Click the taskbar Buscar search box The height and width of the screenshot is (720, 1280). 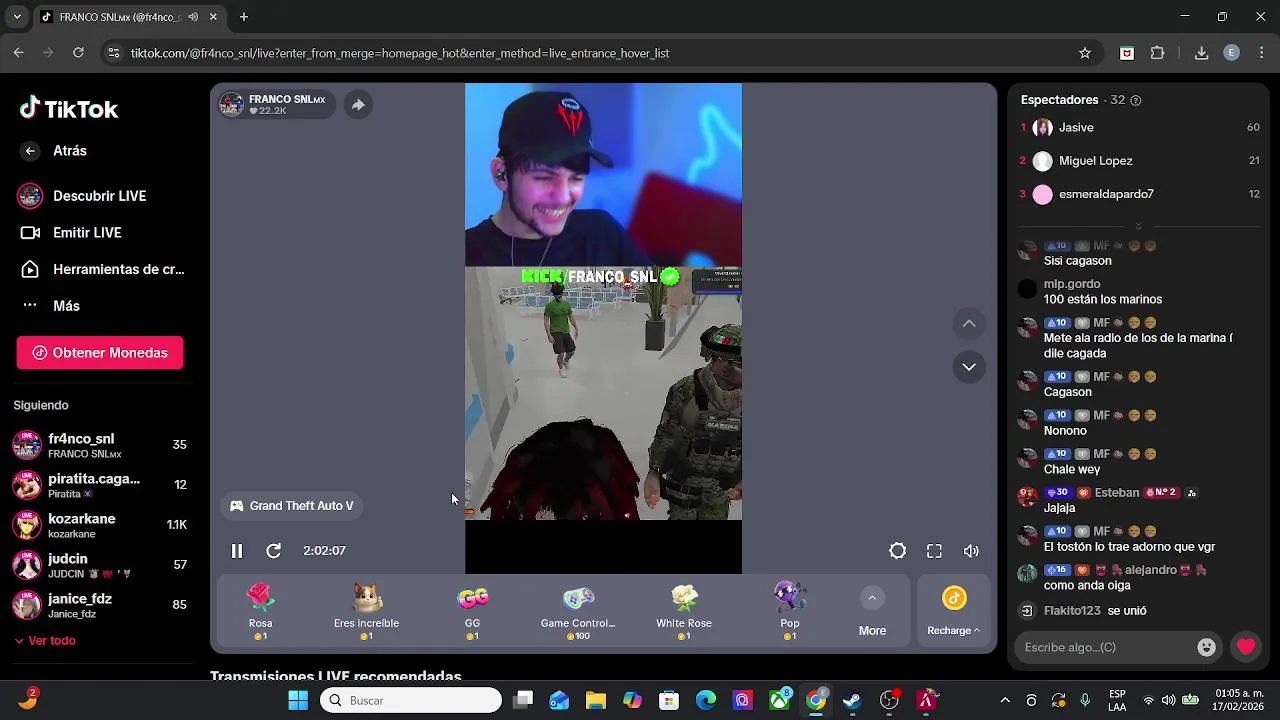(411, 700)
